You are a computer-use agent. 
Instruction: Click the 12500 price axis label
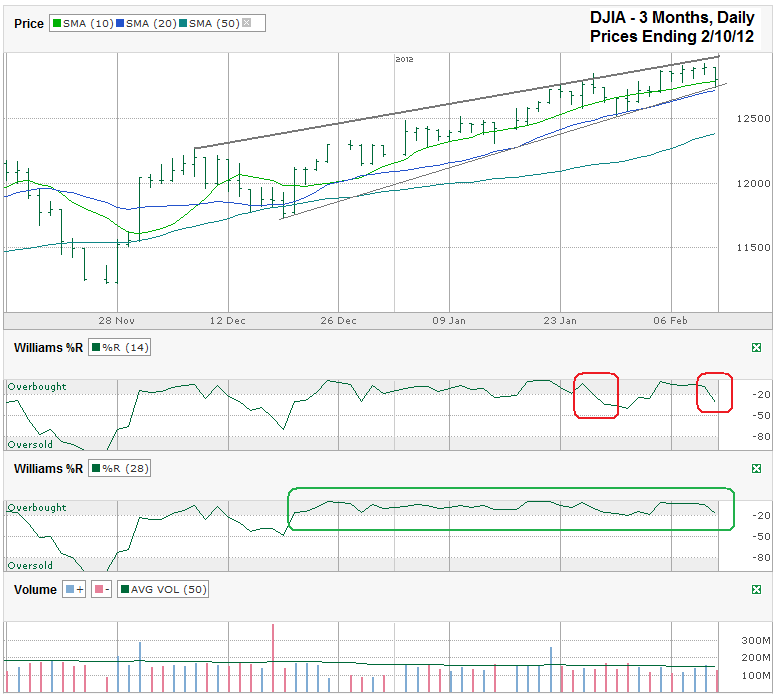[x=753, y=118]
